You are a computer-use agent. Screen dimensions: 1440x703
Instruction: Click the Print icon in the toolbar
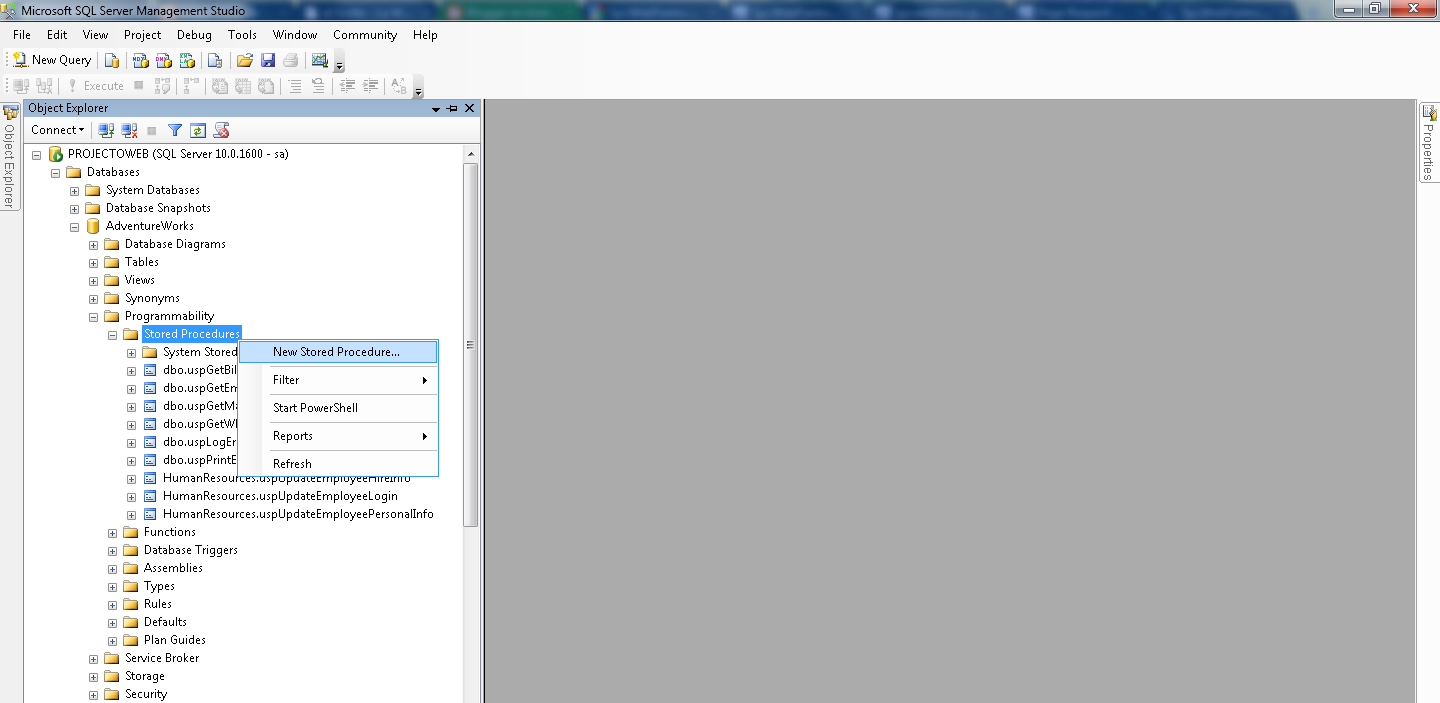pyautogui.click(x=290, y=60)
